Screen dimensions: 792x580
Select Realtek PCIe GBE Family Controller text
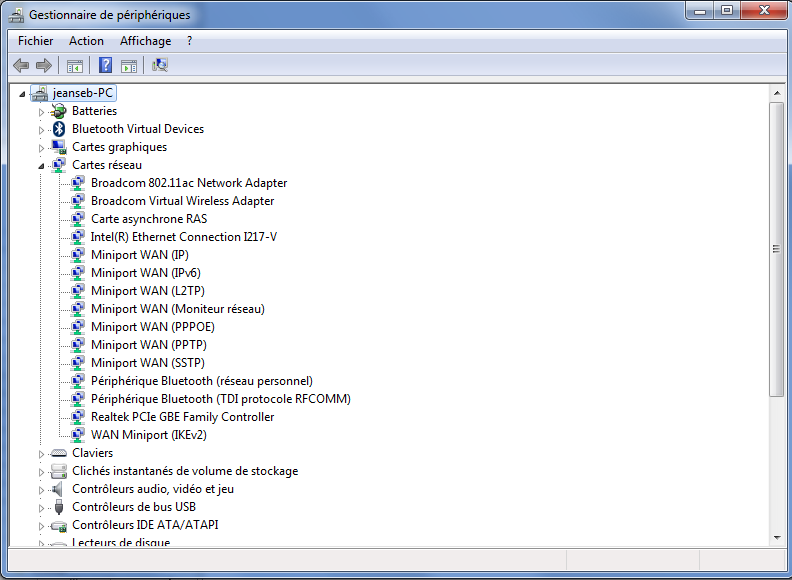[182, 417]
